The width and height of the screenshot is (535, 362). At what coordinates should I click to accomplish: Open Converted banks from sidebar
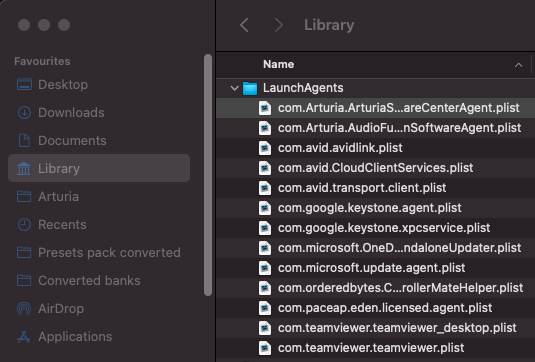point(99,280)
